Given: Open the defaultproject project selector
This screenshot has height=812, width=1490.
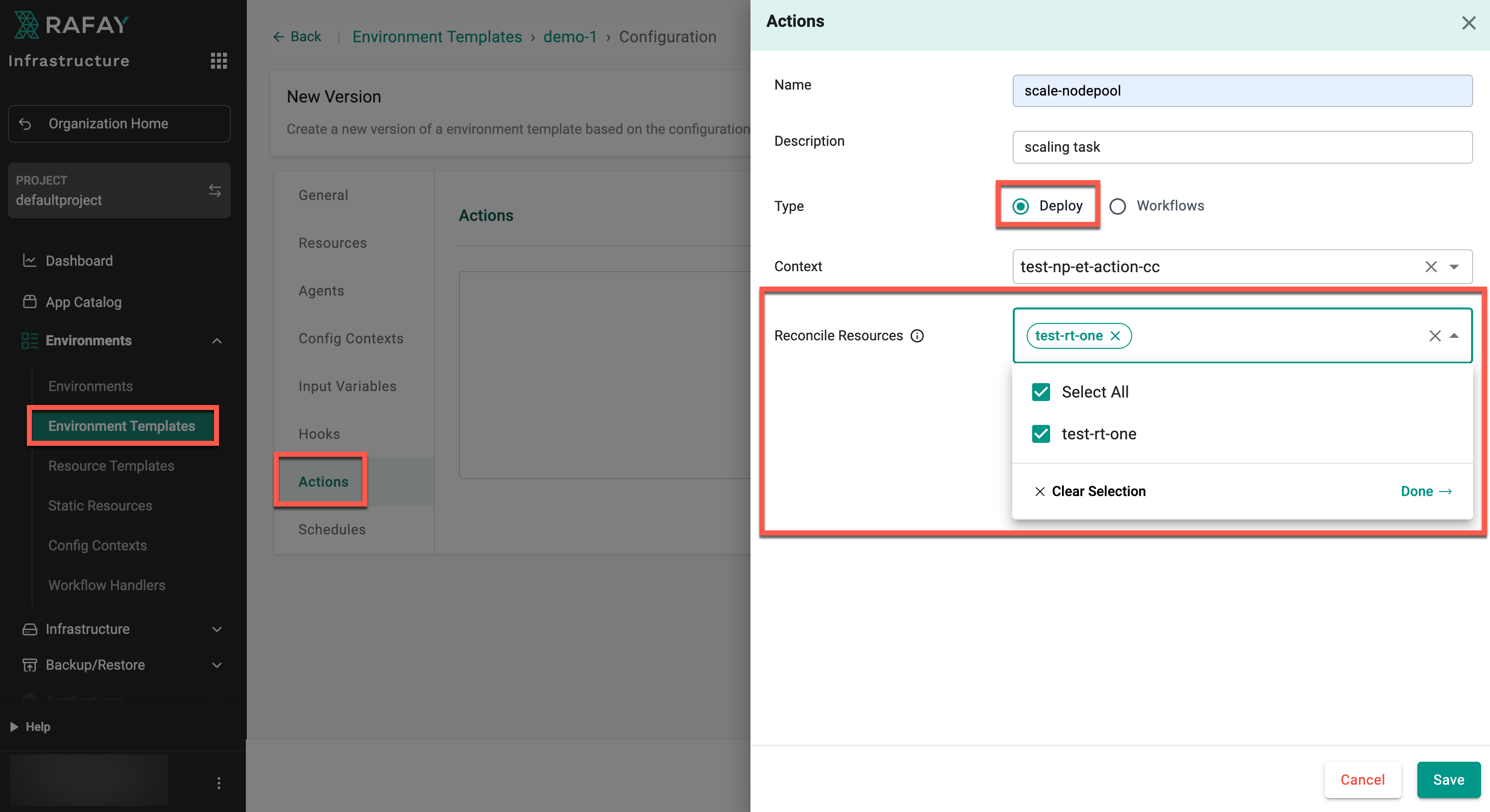Looking at the screenshot, I should click(119, 191).
